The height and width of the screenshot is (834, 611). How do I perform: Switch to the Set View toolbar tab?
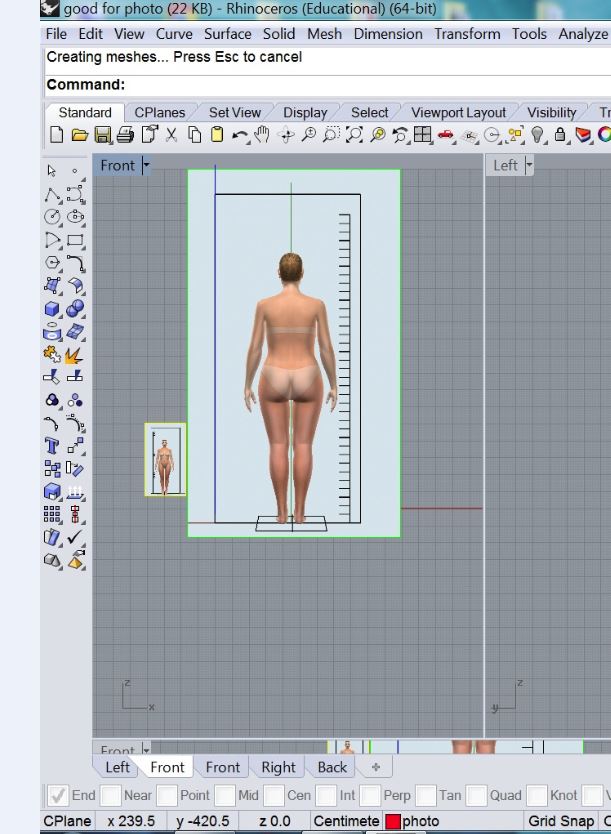(x=235, y=113)
